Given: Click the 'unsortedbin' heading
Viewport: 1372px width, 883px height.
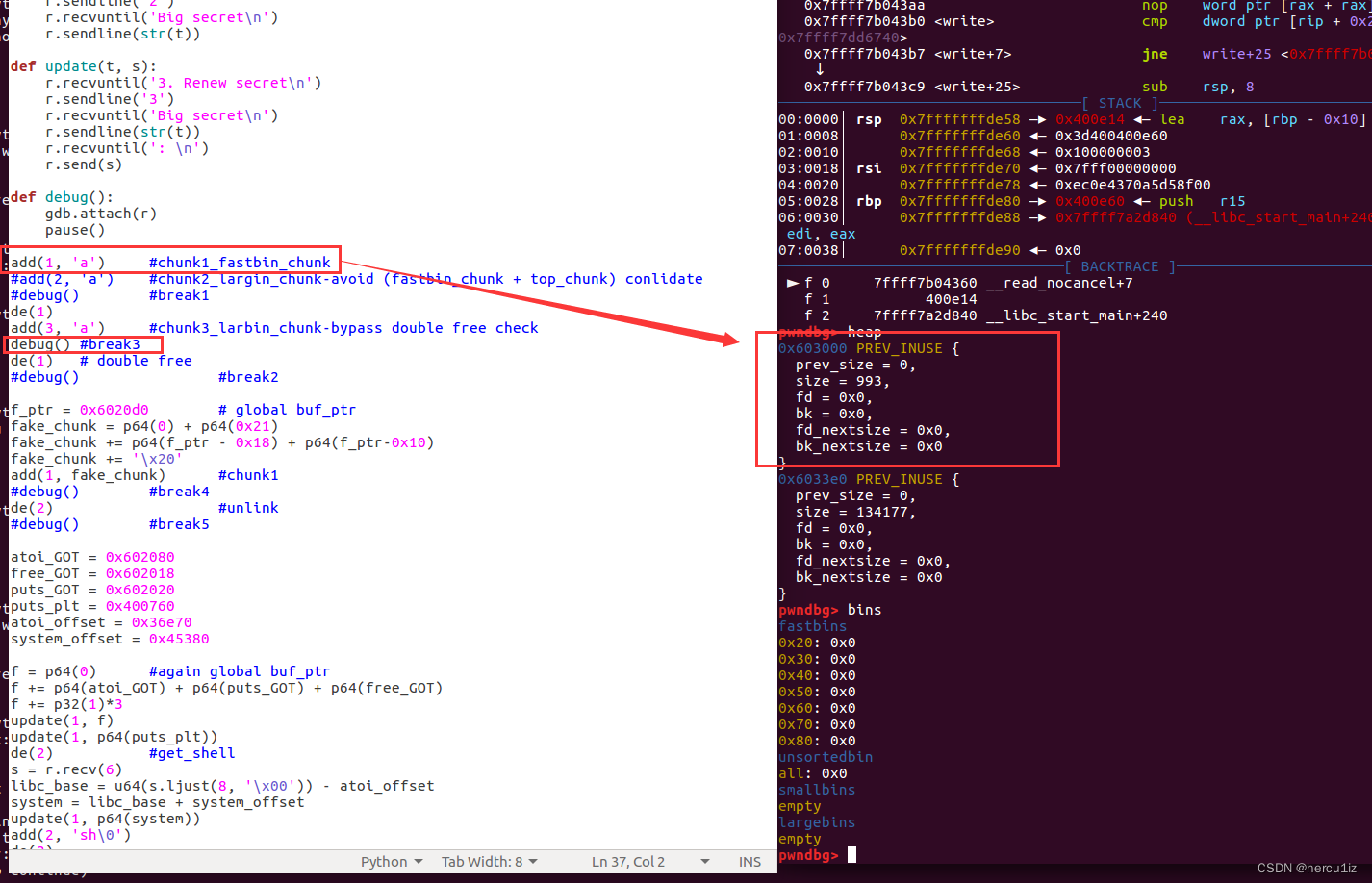Looking at the screenshot, I should point(826,757).
